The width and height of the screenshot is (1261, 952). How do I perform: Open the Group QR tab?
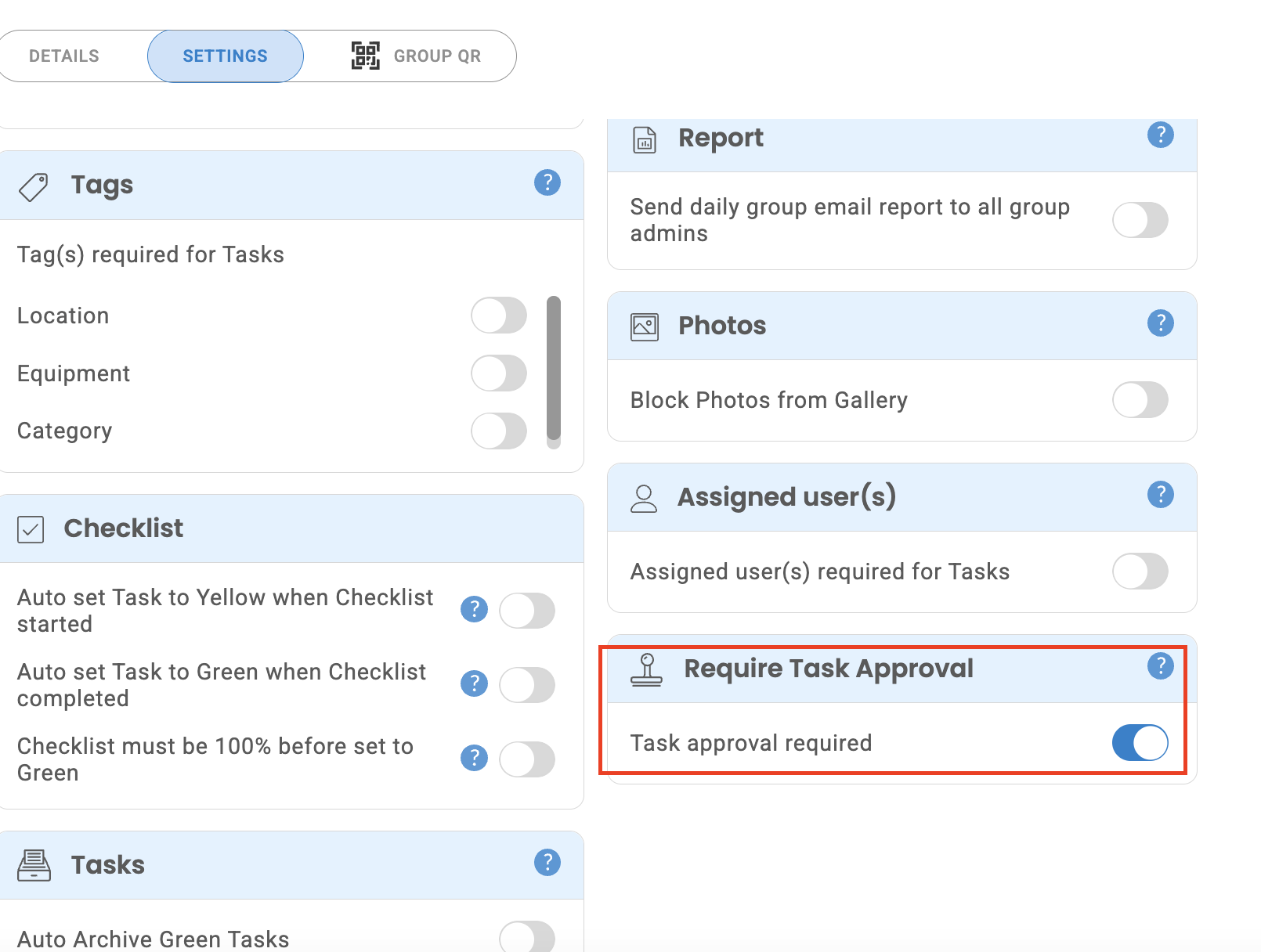(417, 56)
